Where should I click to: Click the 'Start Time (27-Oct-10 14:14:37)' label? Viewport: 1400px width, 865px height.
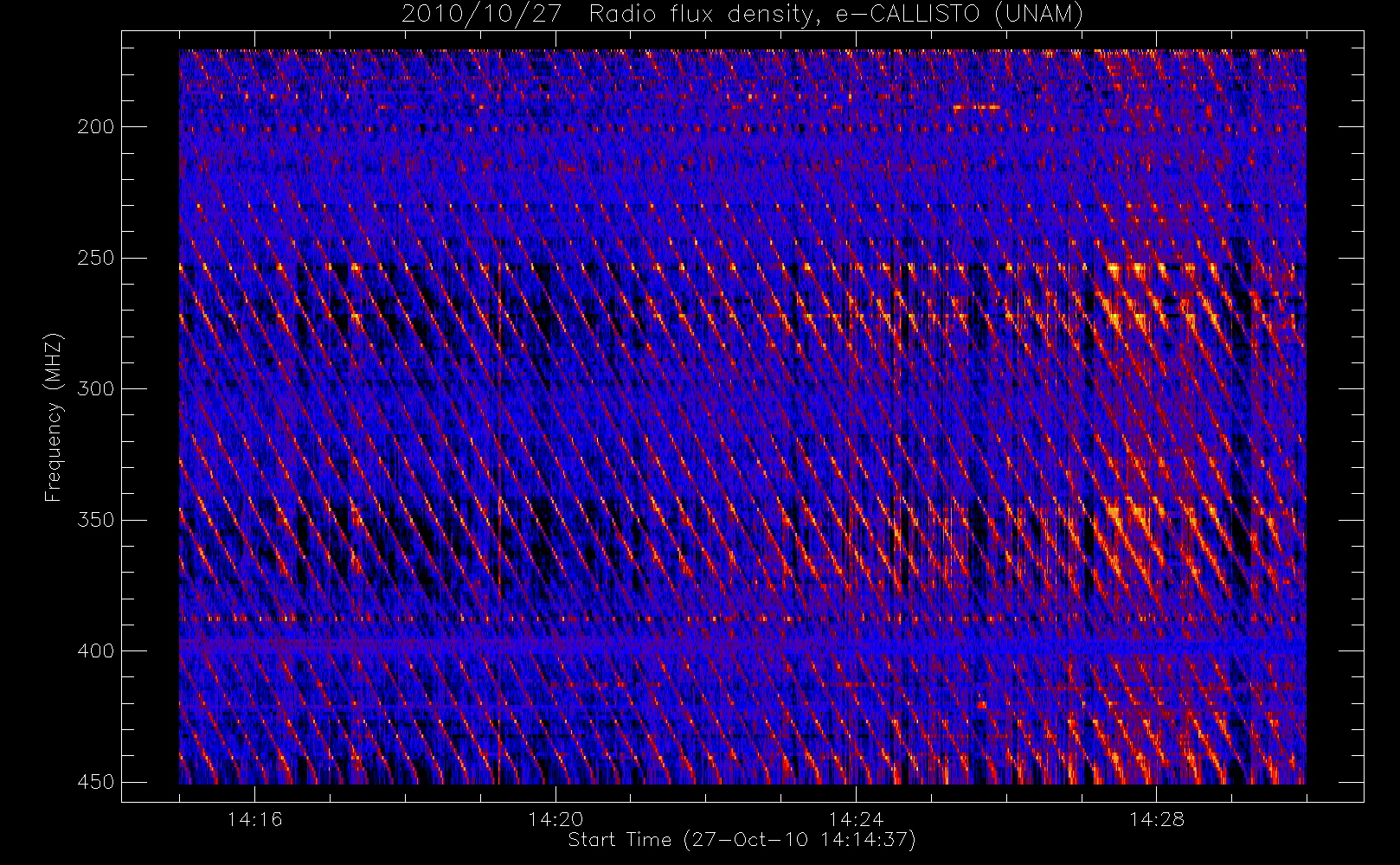(742, 839)
